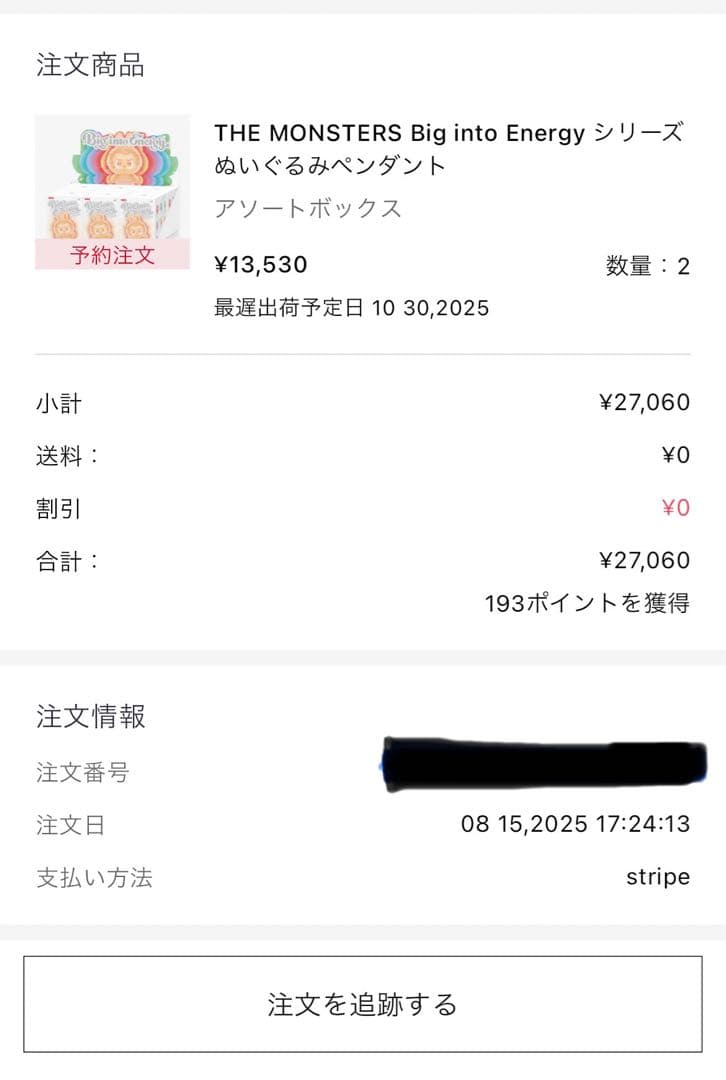The height and width of the screenshot is (1080, 726).
Task: Click the 注文商品 section heading
Action: coord(90,65)
